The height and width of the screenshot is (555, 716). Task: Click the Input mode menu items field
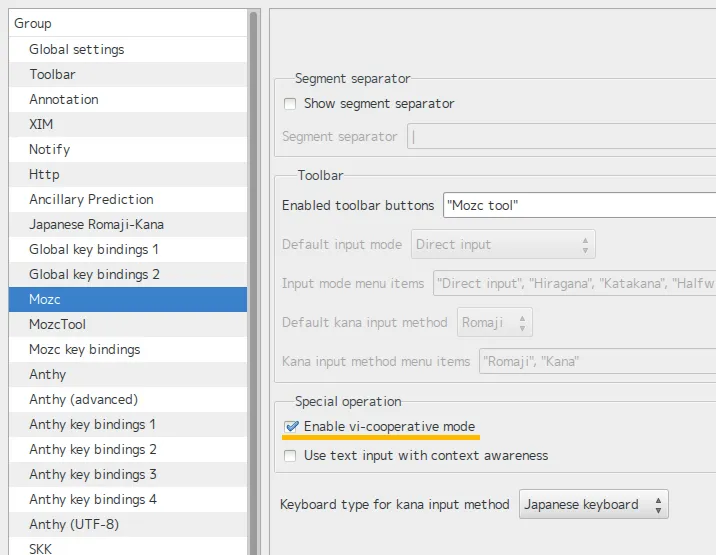574,284
